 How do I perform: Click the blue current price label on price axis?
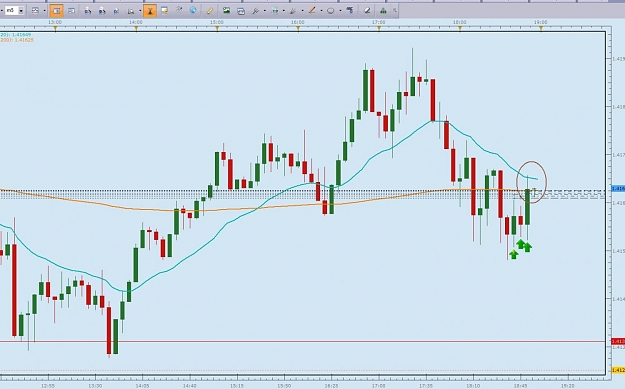(618, 188)
